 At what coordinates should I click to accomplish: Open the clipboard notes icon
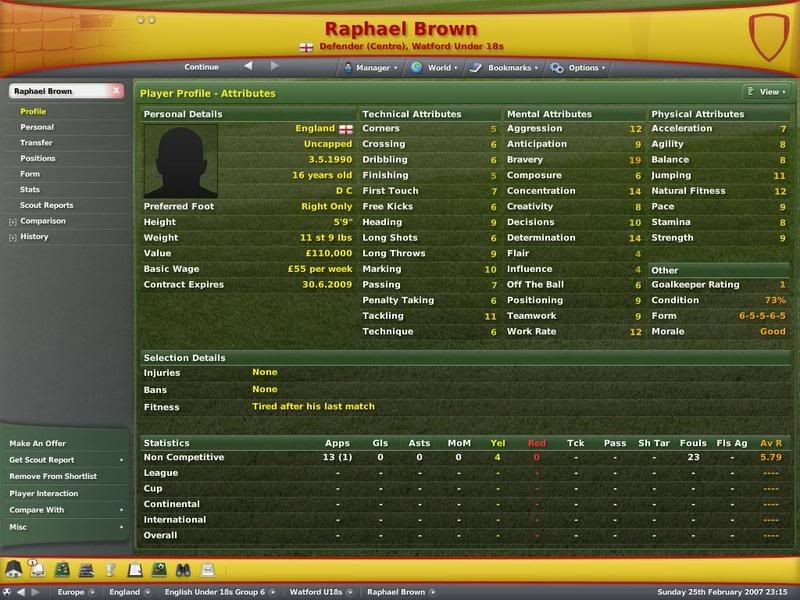click(x=135, y=569)
